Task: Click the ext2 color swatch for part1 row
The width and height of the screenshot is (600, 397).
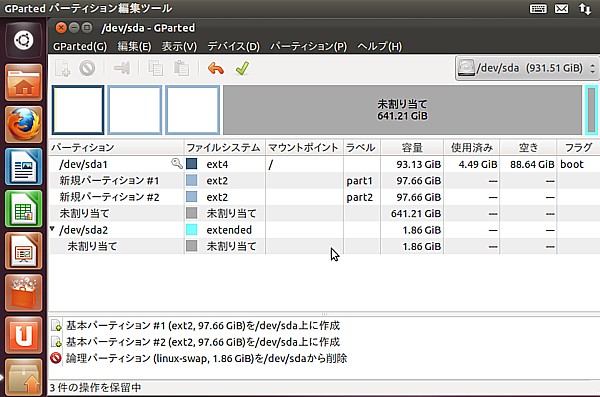Action: pyautogui.click(x=191, y=180)
